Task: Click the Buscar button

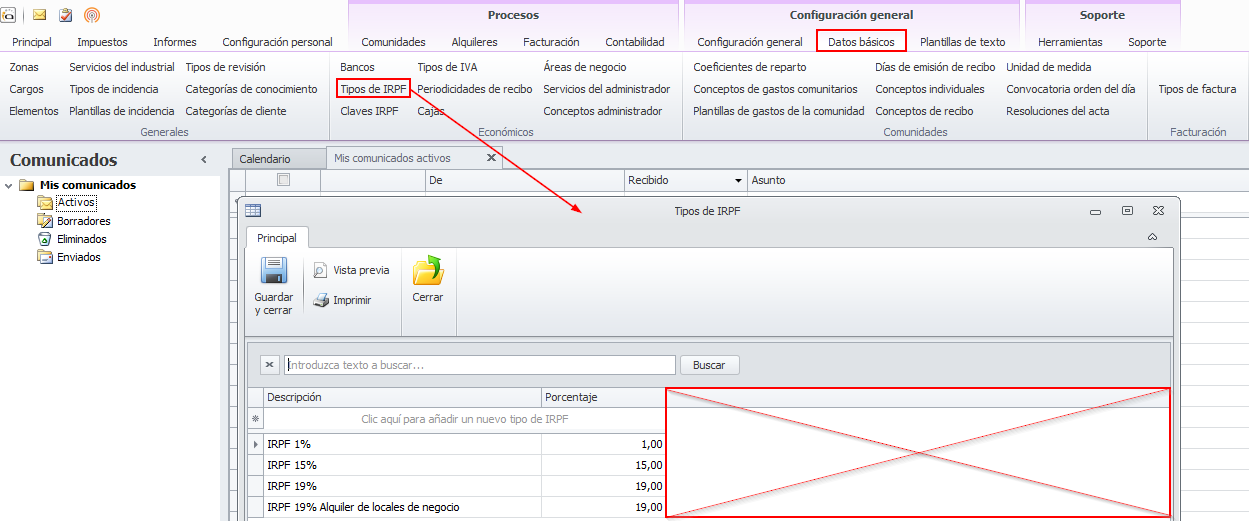Action: [709, 365]
